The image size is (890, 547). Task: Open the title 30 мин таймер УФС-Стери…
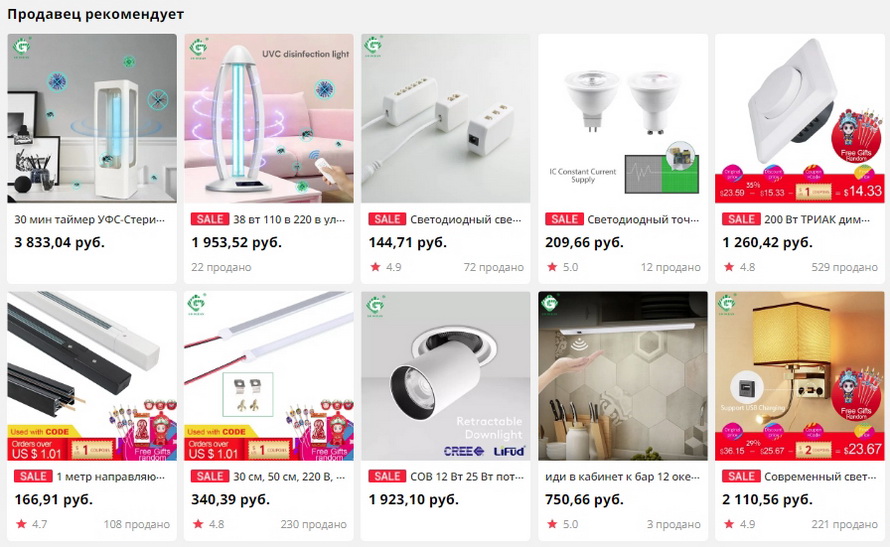tap(90, 219)
